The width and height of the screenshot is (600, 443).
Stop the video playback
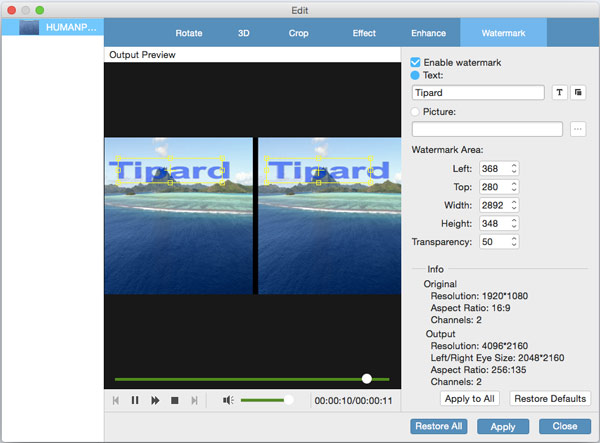pos(175,401)
